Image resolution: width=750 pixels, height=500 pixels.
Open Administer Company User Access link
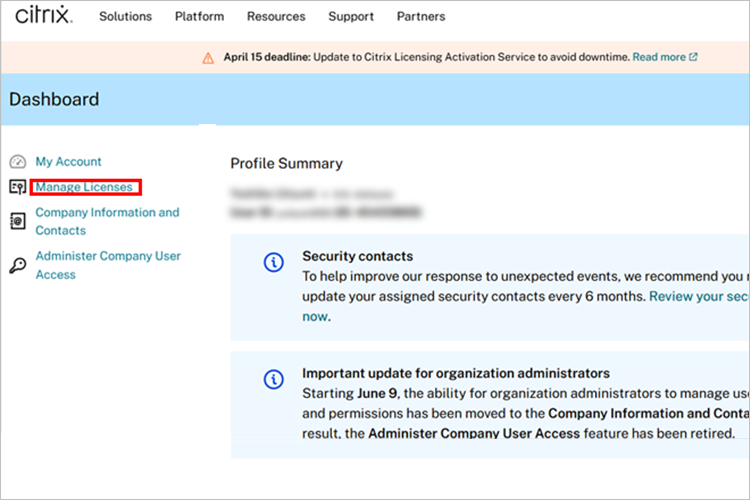(x=107, y=265)
